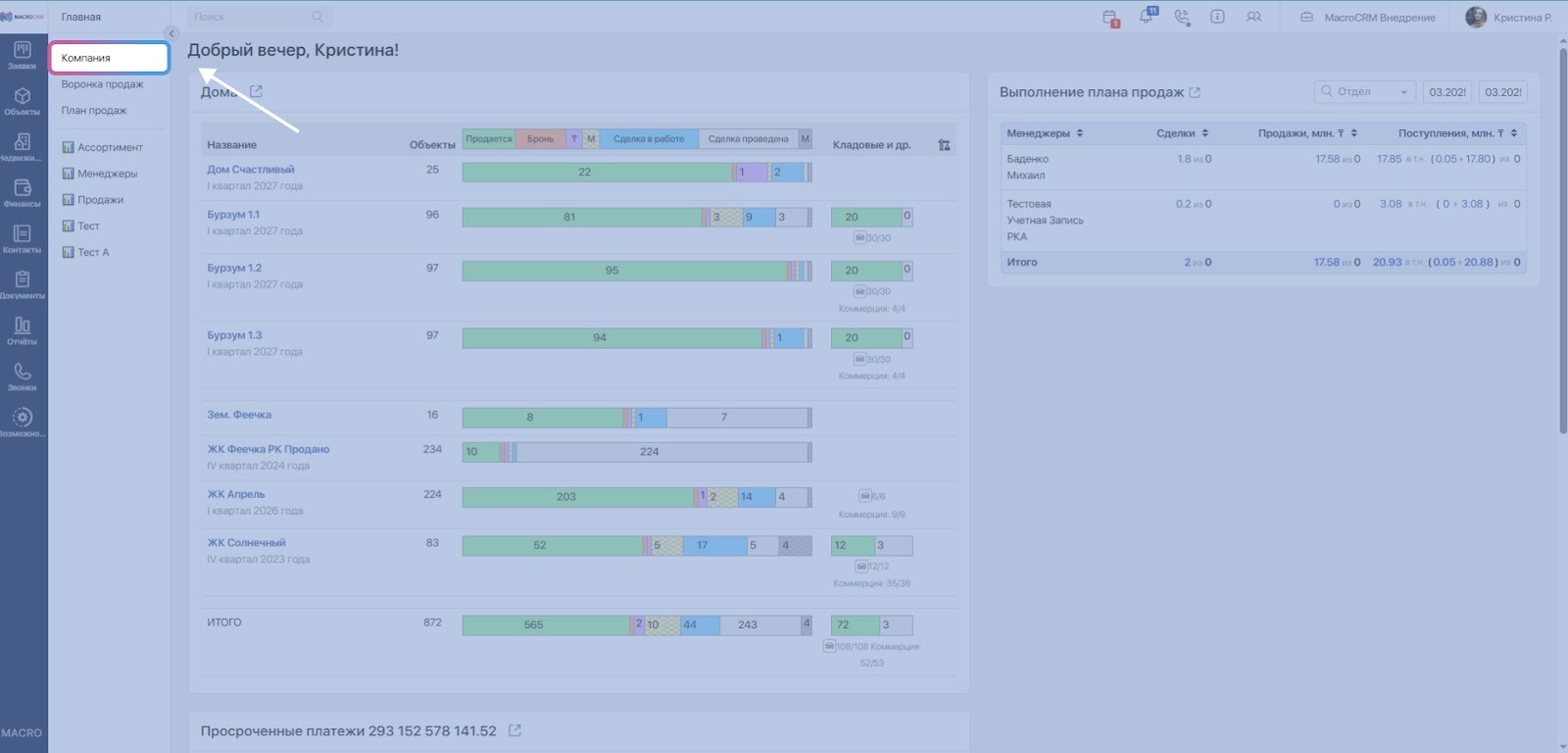Screen dimensions: 1568x753
Task: Open the ЖК Солнечный link
Action: click(246, 542)
